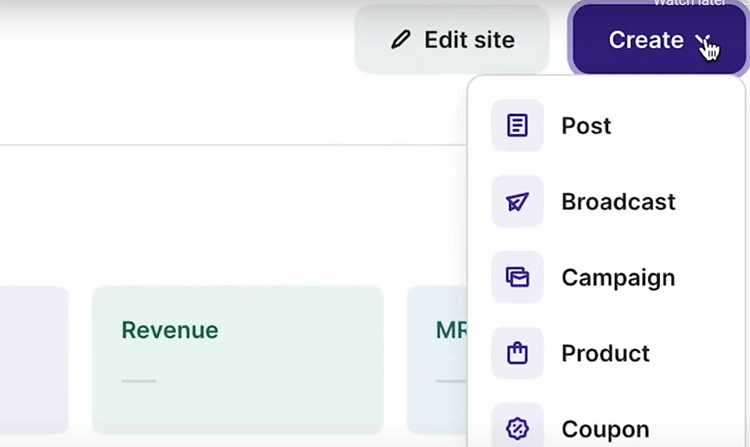The image size is (750, 447).
Task: Click the Campaign stacked windows icon
Action: tap(517, 277)
